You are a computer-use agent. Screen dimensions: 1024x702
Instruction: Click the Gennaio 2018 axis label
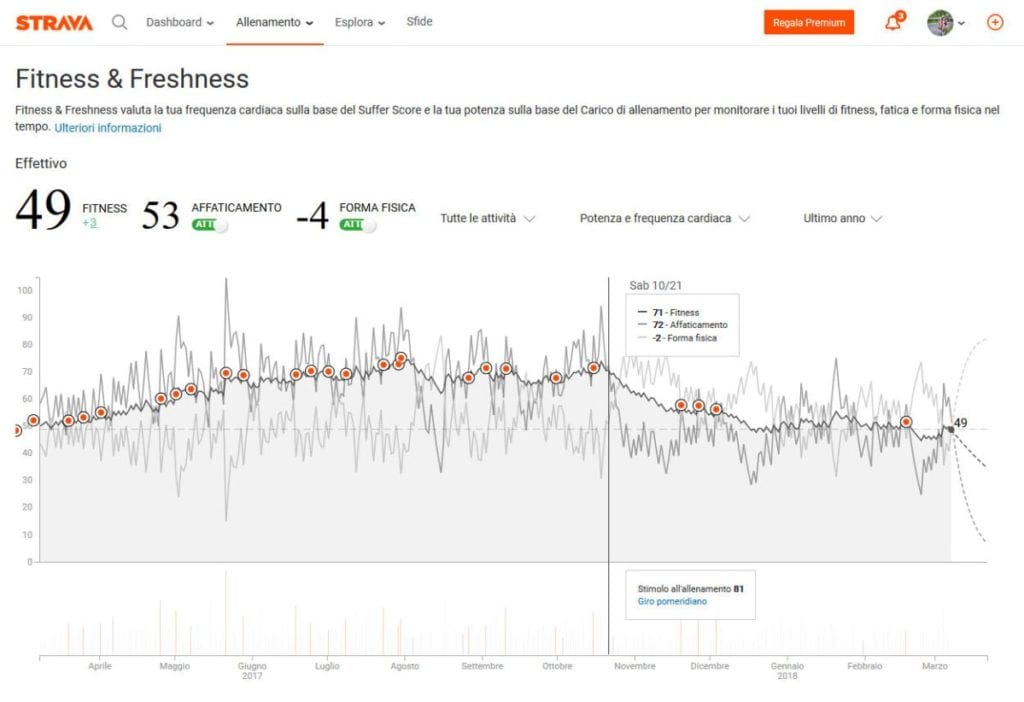pos(787,671)
